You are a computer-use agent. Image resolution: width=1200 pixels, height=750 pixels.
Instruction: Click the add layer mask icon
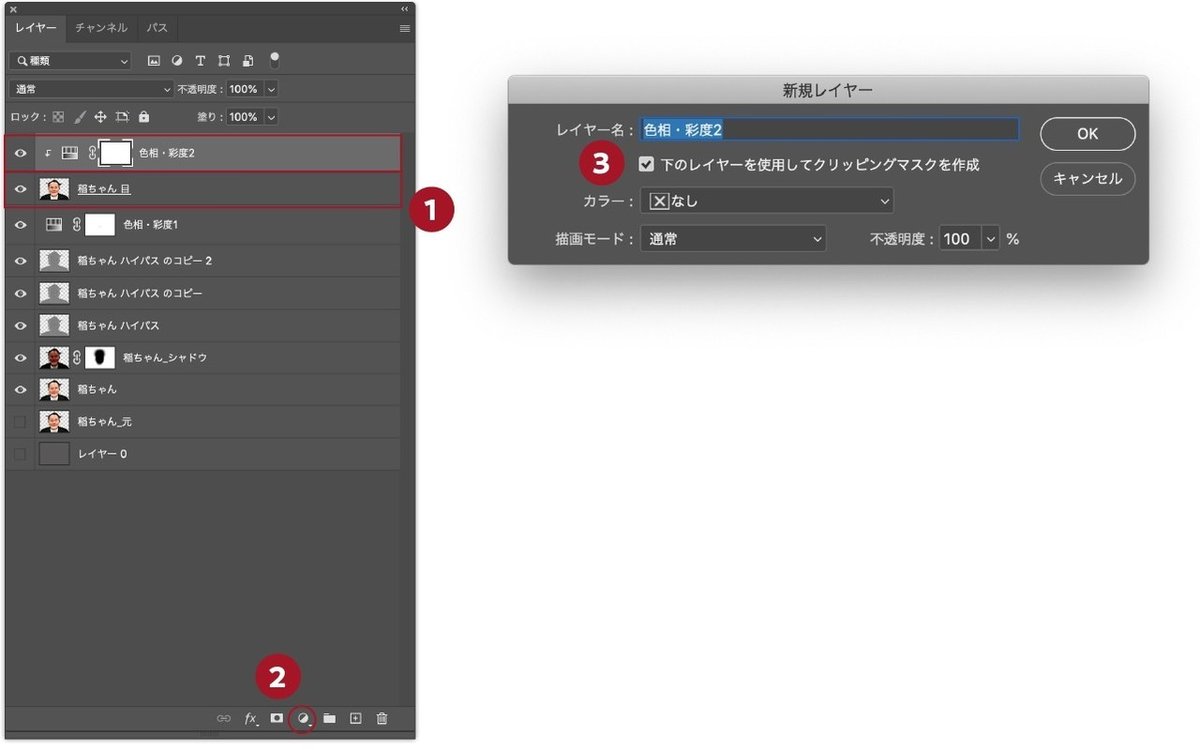click(x=276, y=718)
